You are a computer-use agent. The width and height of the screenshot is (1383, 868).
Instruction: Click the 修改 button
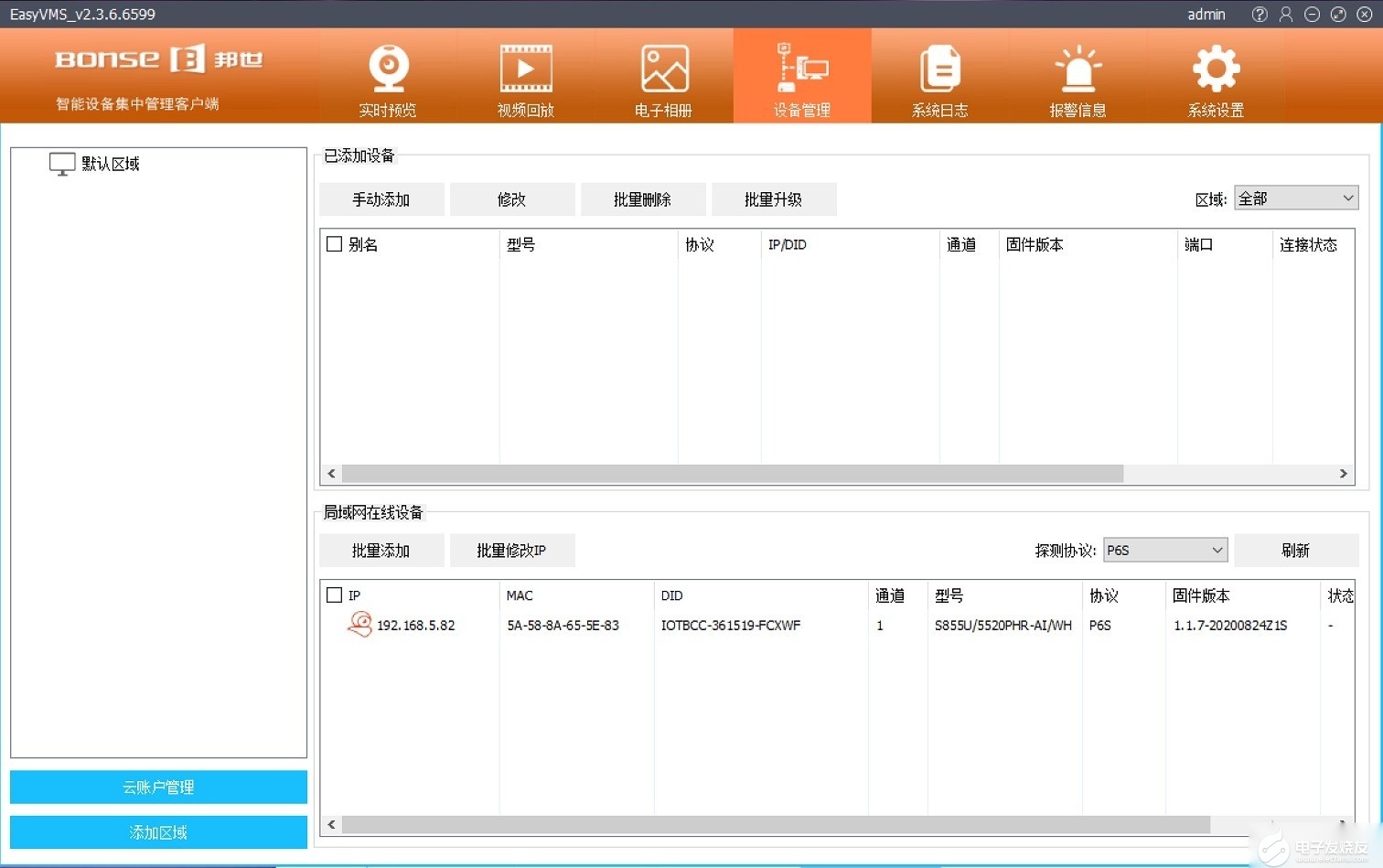512,199
